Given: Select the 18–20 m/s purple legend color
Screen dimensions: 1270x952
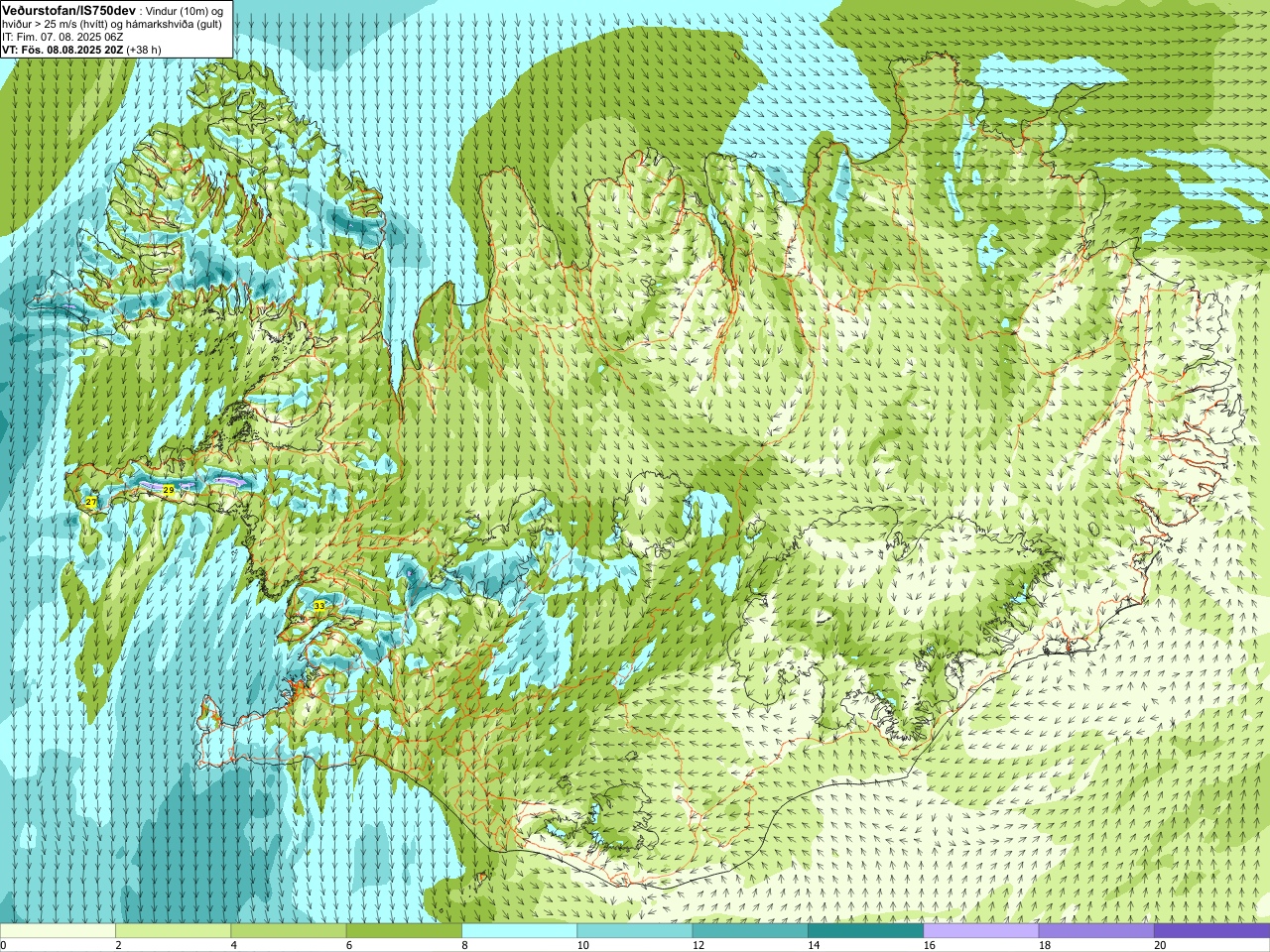Looking at the screenshot, I should coord(1096,931).
